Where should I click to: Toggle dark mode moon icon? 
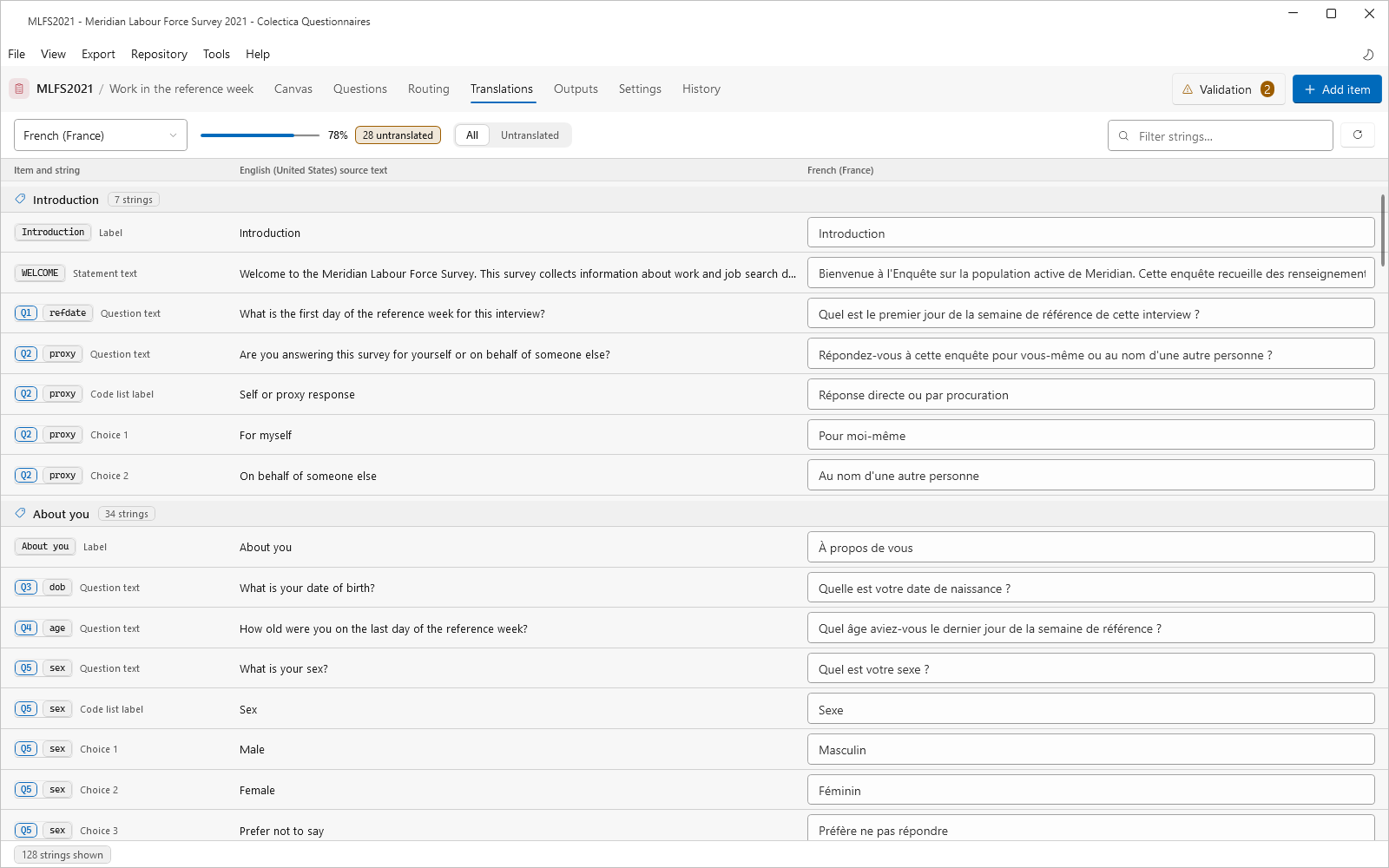point(1368,54)
